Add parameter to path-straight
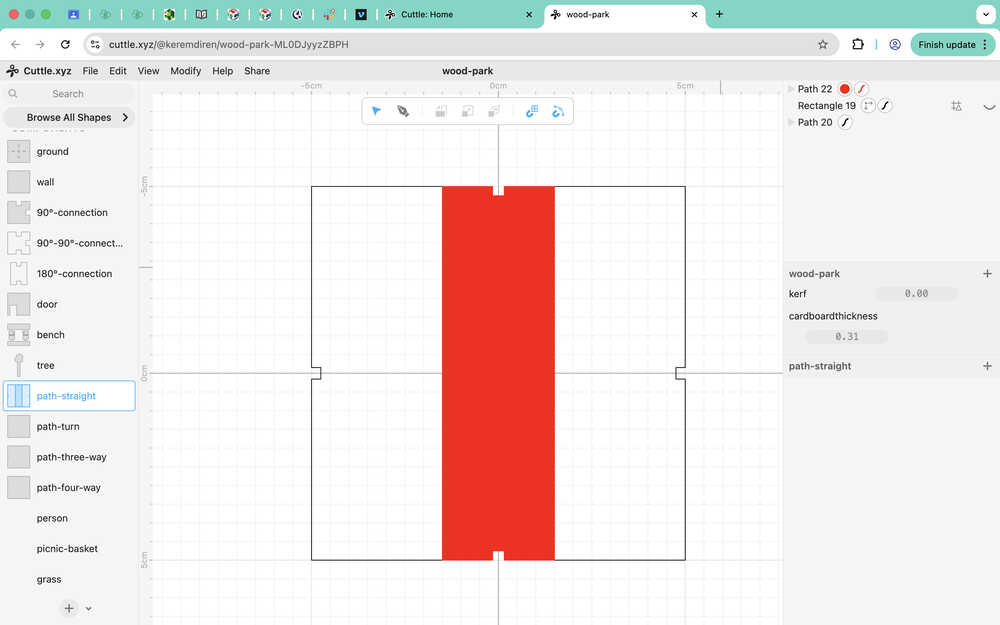The image size is (1000, 625). pos(987,366)
